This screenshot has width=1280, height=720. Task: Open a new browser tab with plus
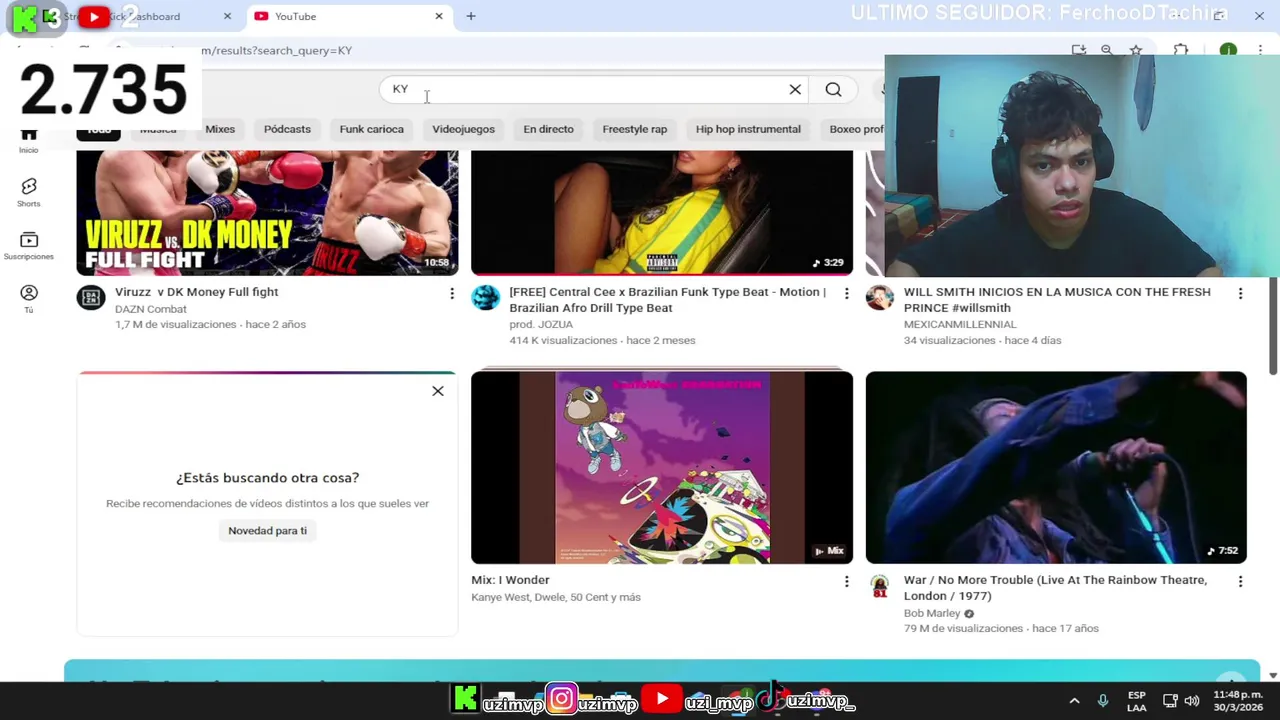[x=470, y=16]
